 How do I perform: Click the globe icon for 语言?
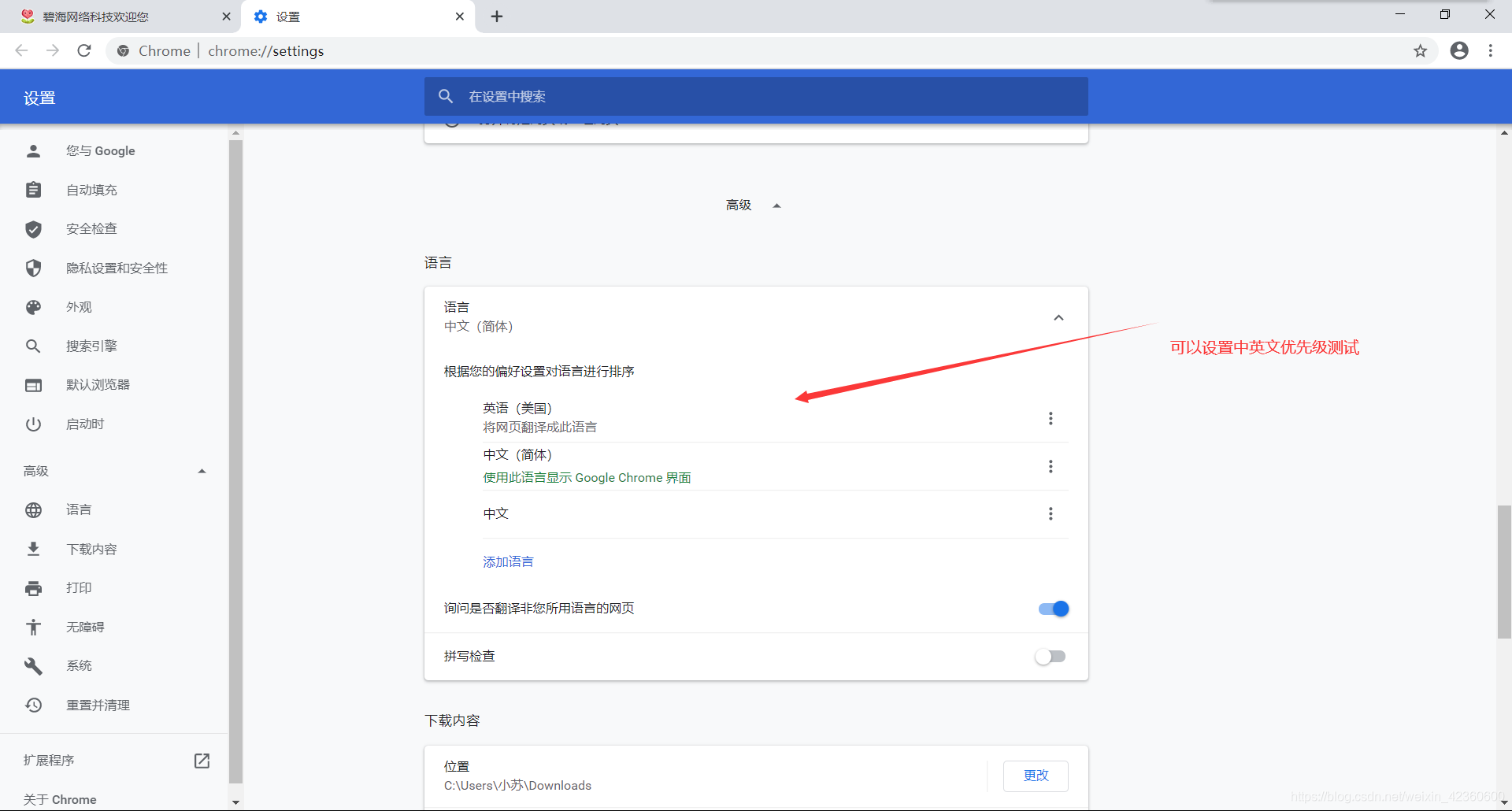tap(33, 510)
